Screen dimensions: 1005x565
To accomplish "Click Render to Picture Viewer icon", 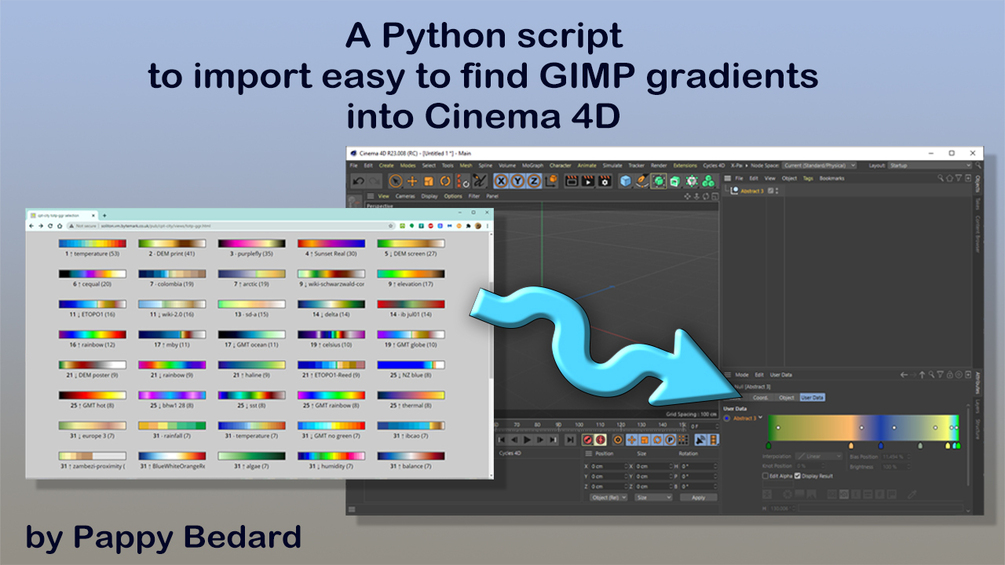I will click(588, 181).
